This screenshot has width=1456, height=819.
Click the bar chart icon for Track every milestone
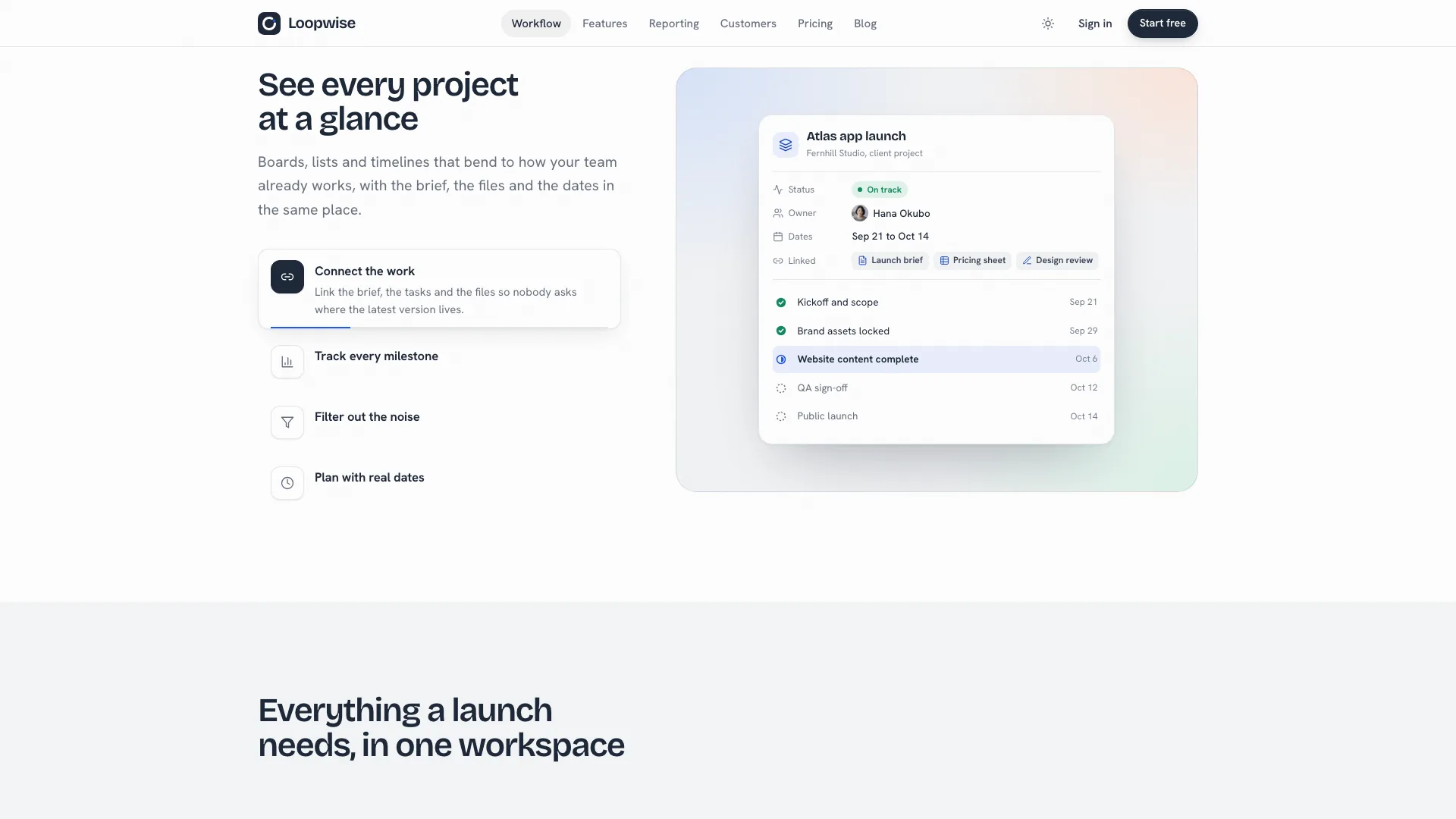click(287, 362)
